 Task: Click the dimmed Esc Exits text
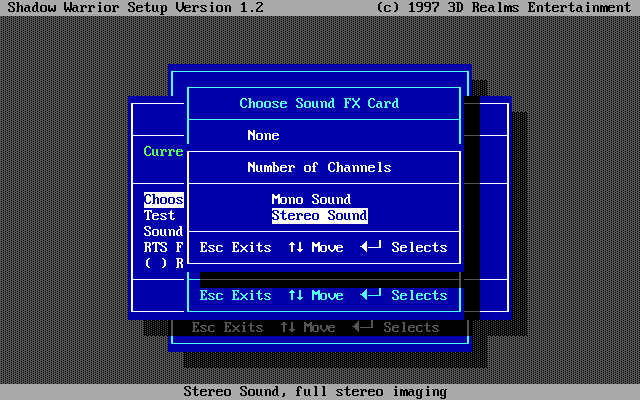click(227, 327)
